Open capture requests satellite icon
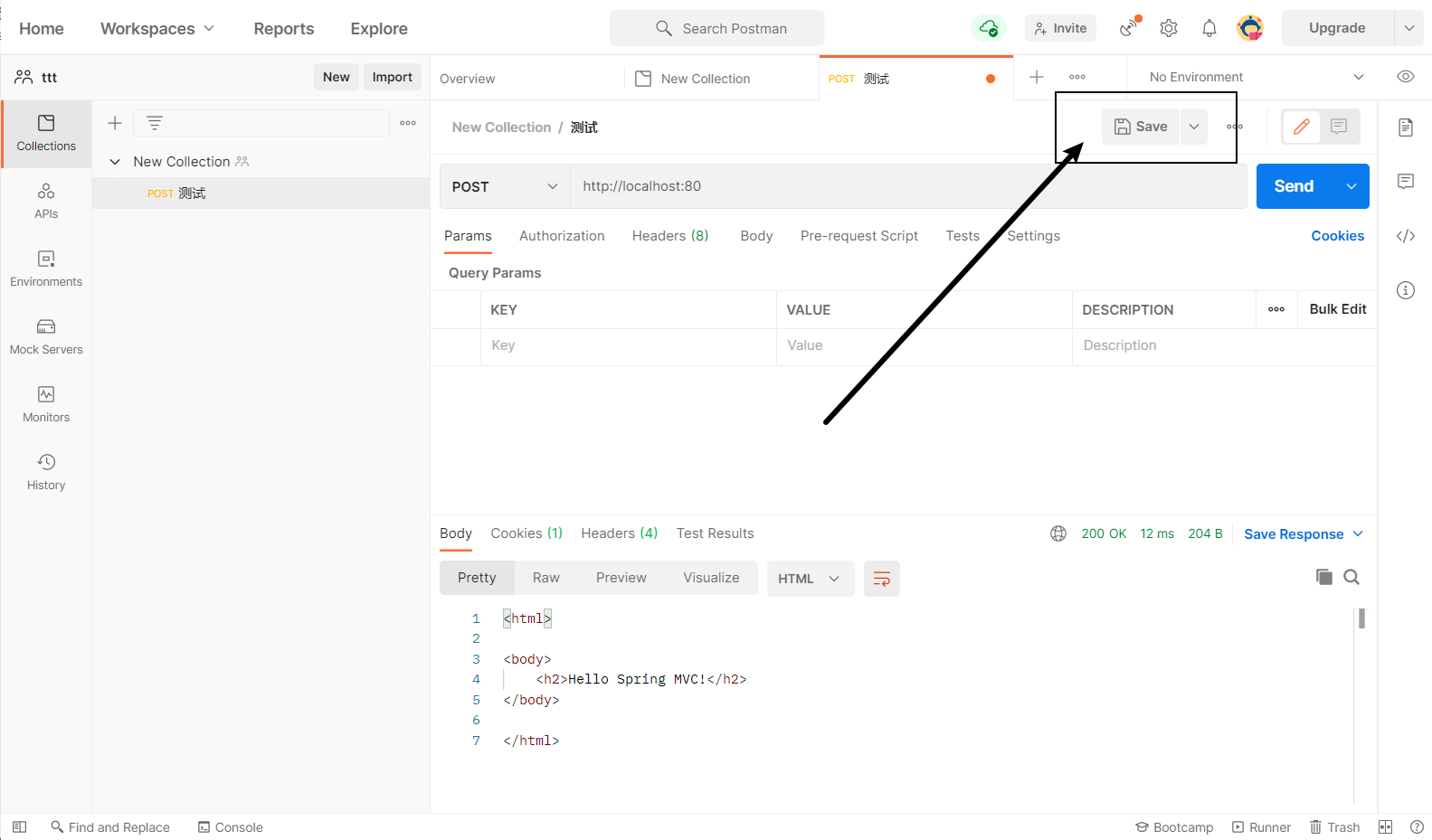This screenshot has height=840, width=1432. 1130,27
